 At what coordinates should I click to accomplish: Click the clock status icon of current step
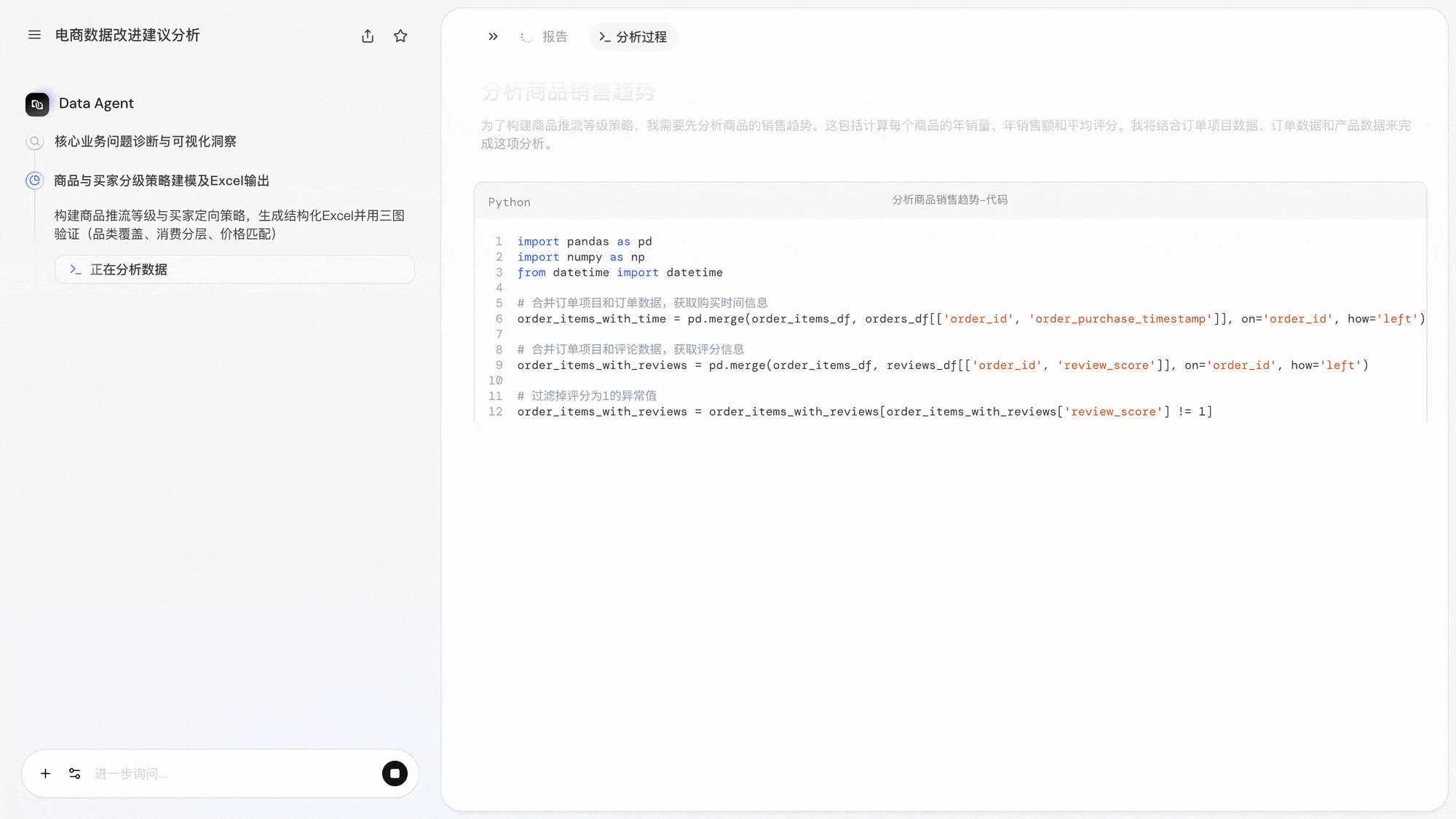[34, 180]
